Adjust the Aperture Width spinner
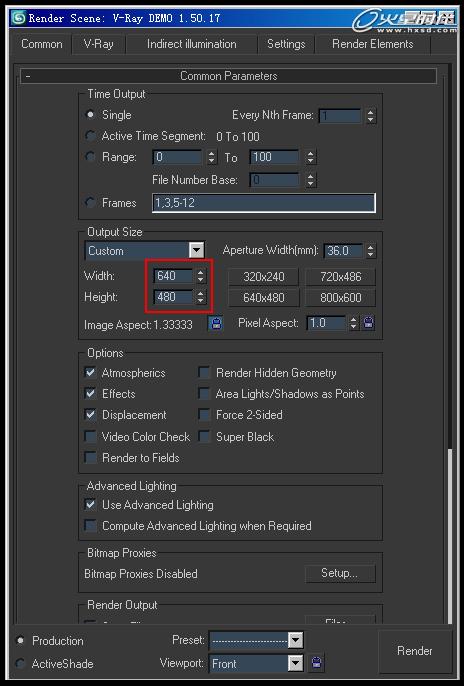The height and width of the screenshot is (686, 464). 370,251
